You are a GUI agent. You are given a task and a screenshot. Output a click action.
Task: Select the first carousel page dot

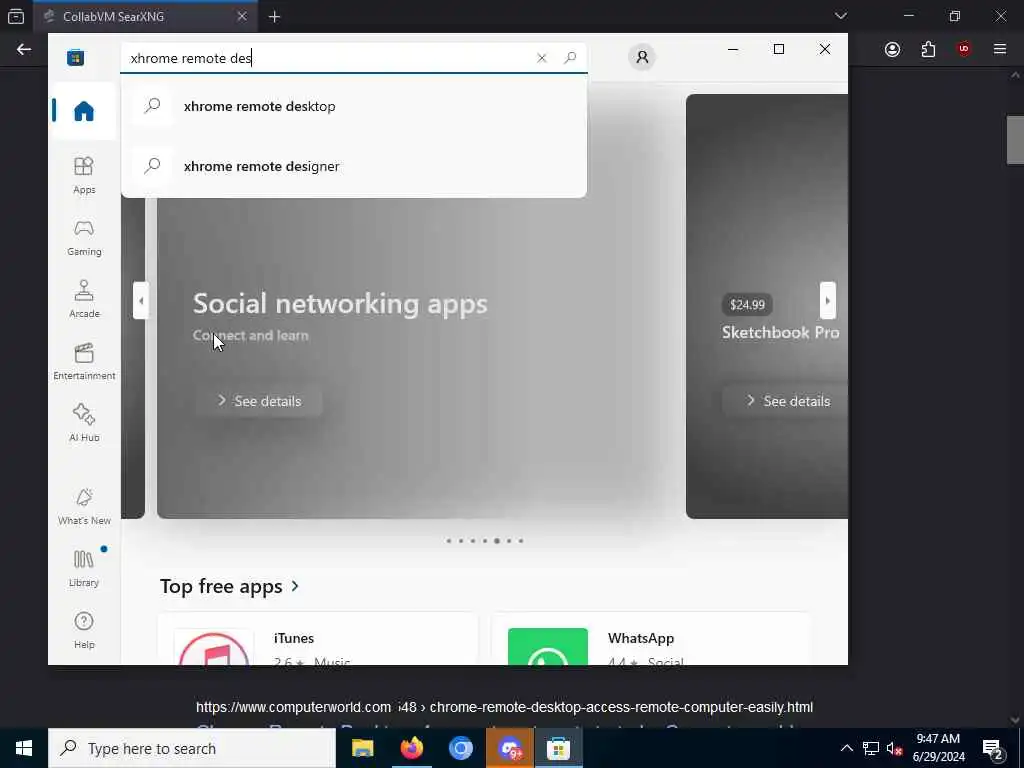[x=449, y=541]
